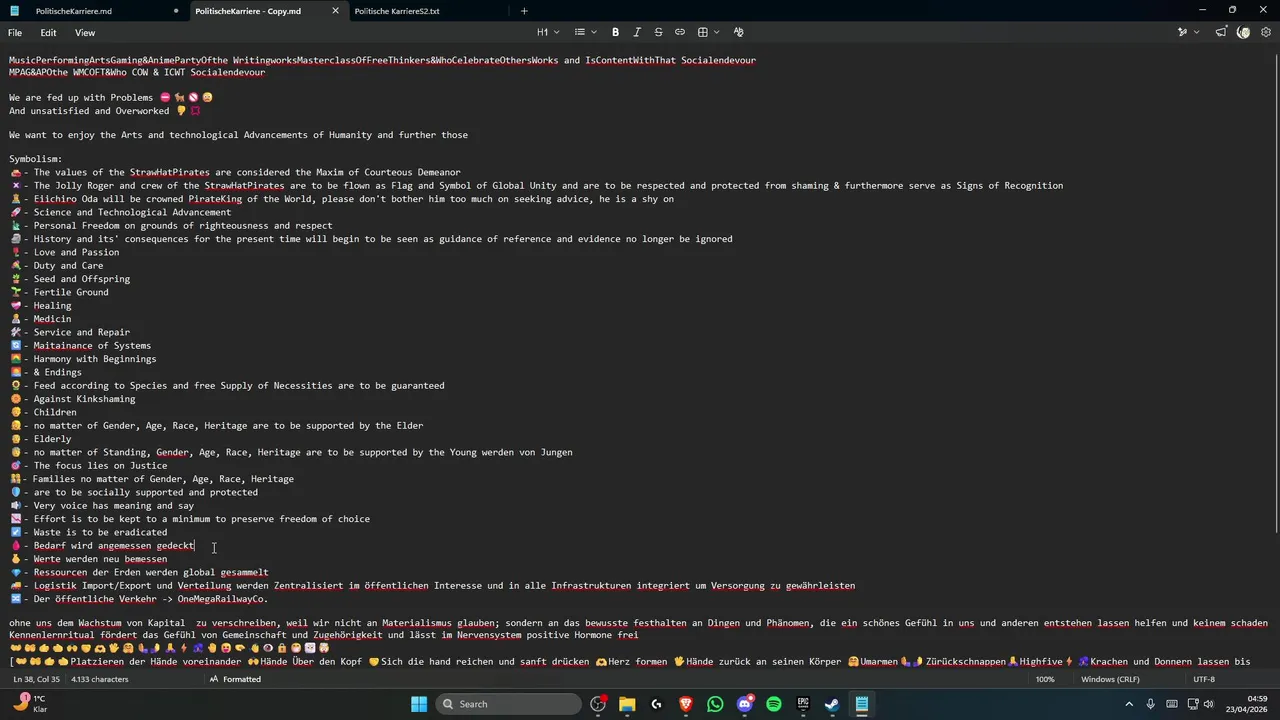Click the text "Ressourcen der Erden werden global gesammelt"
This screenshot has width=1280, height=720.
151,572
